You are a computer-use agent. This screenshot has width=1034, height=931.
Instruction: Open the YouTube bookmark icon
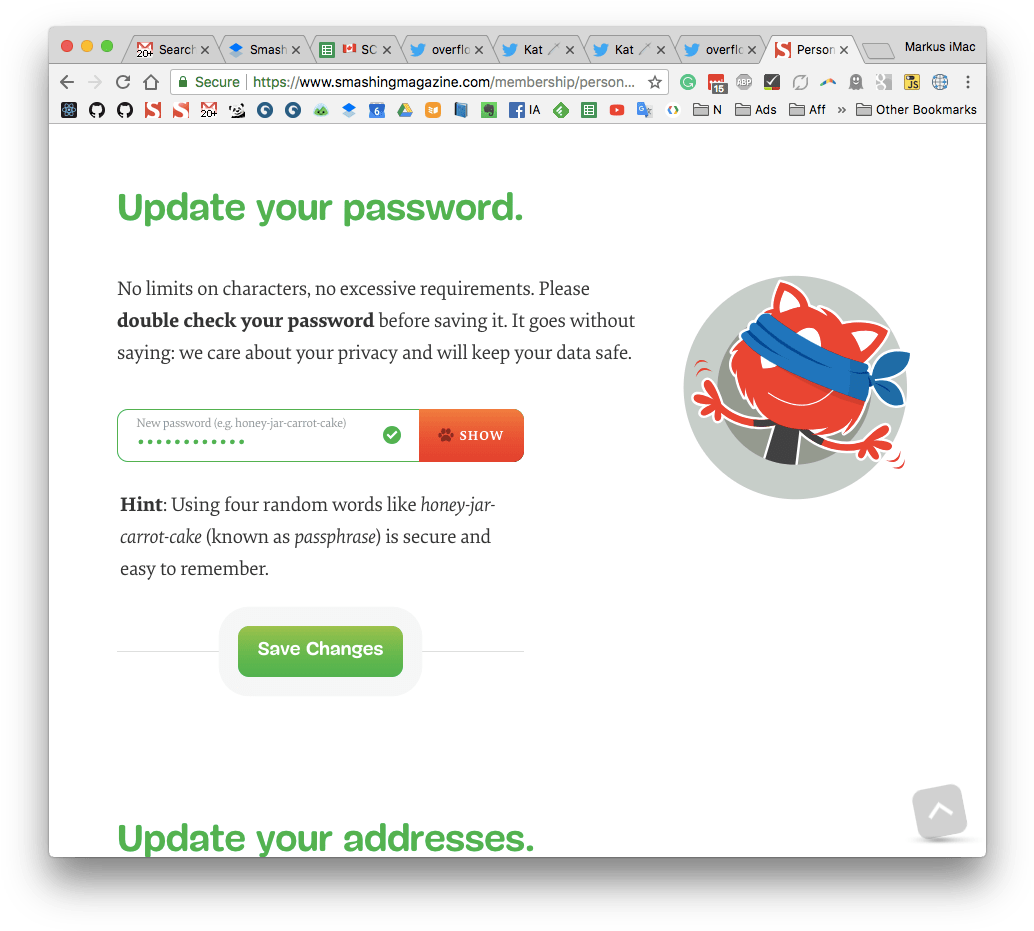[617, 110]
